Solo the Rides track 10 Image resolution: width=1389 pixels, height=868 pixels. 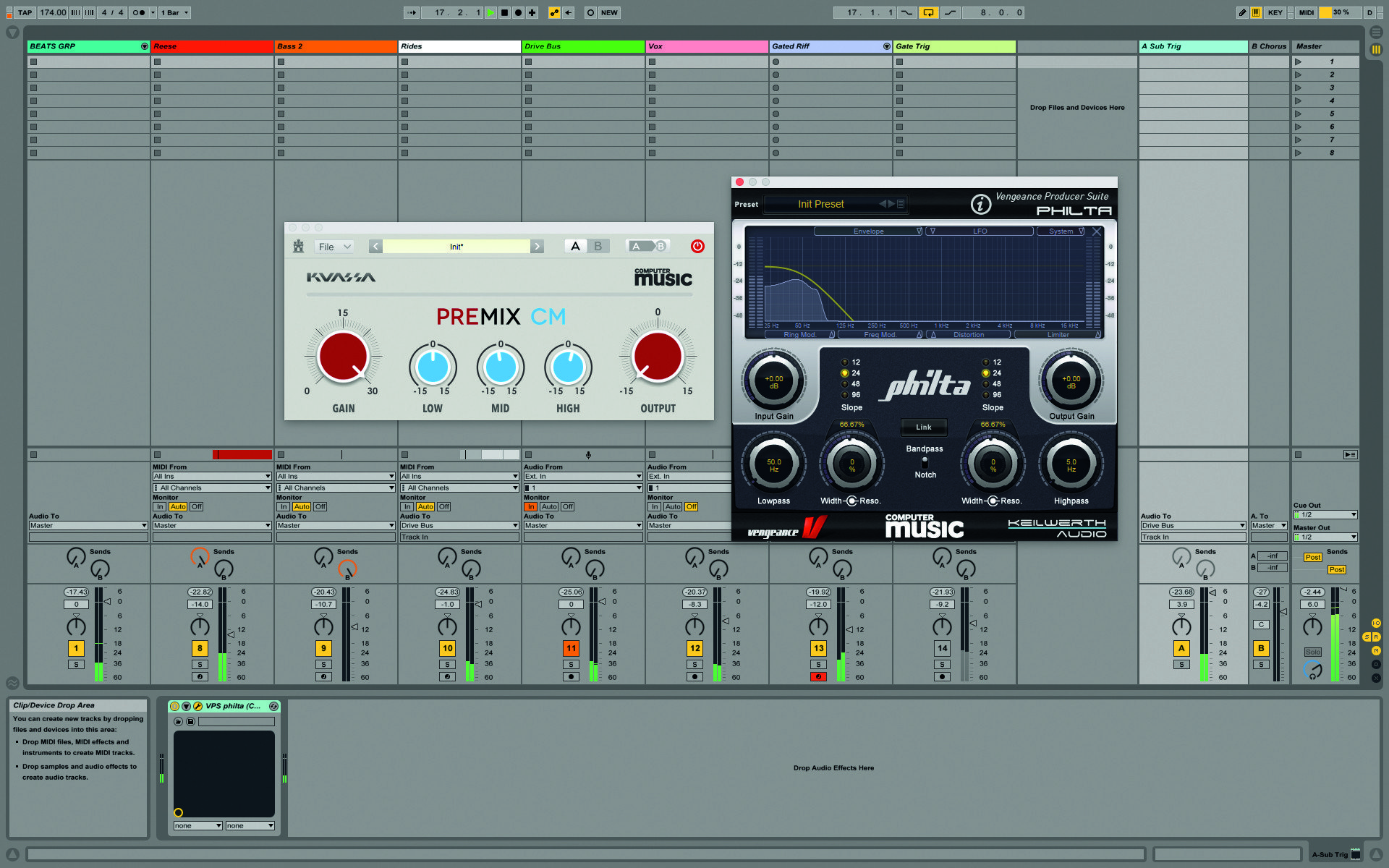(447, 664)
